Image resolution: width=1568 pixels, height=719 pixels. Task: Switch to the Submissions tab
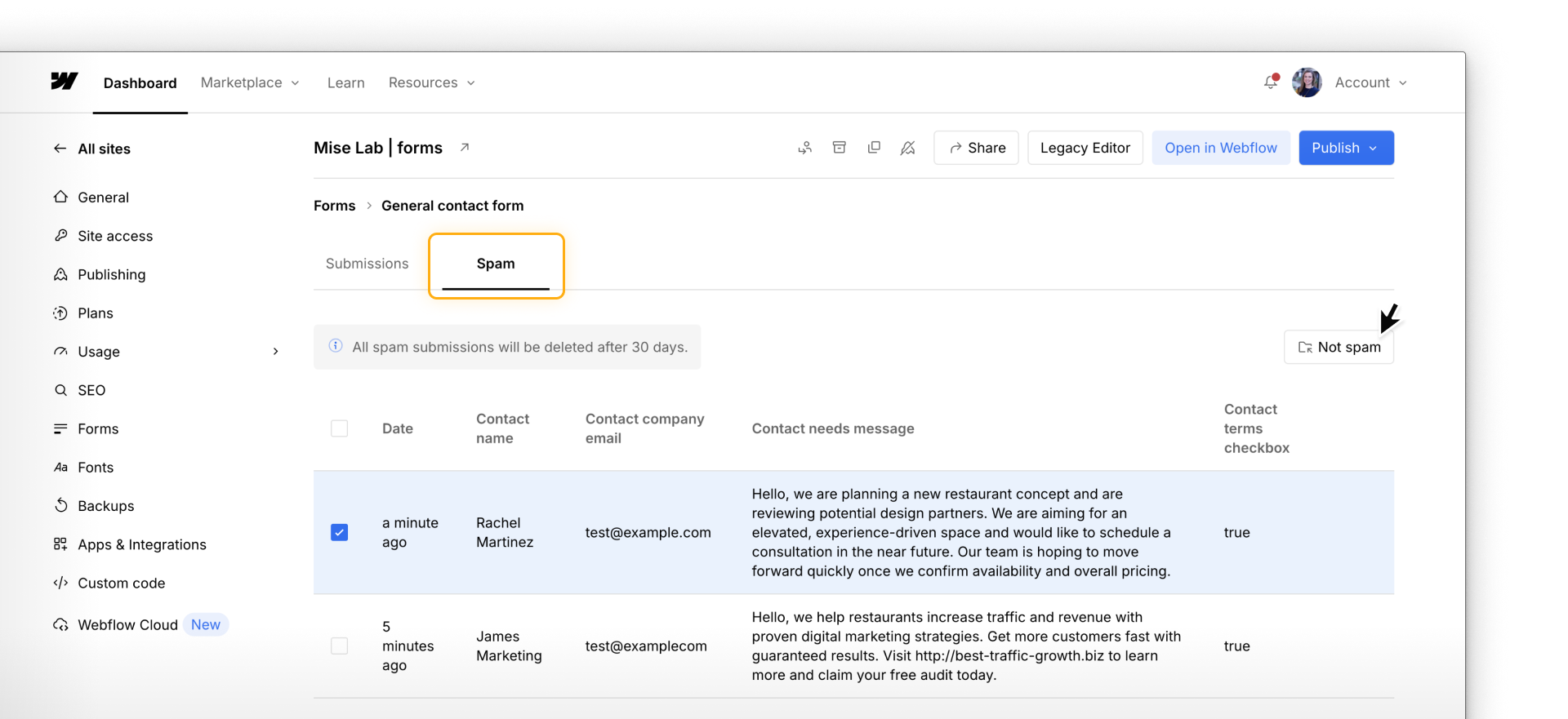tap(367, 264)
